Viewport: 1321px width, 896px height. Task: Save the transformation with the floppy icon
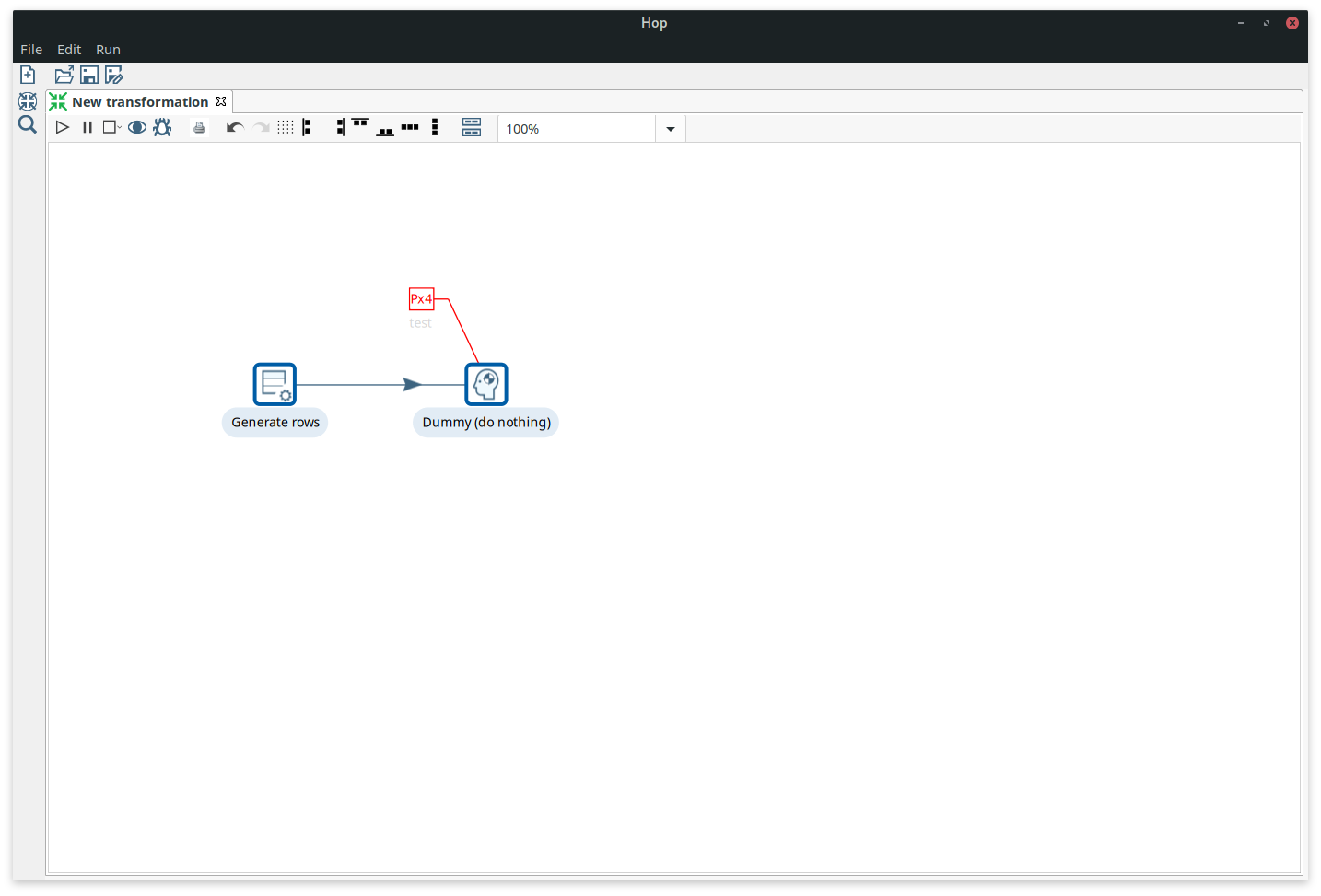pos(89,76)
